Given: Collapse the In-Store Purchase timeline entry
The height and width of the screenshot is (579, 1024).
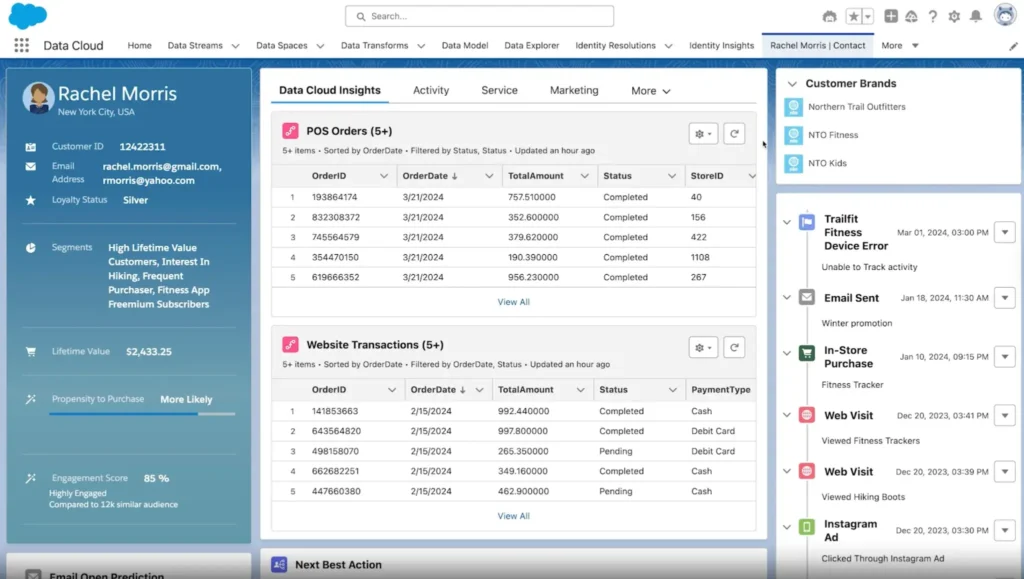Looking at the screenshot, I should coord(787,353).
